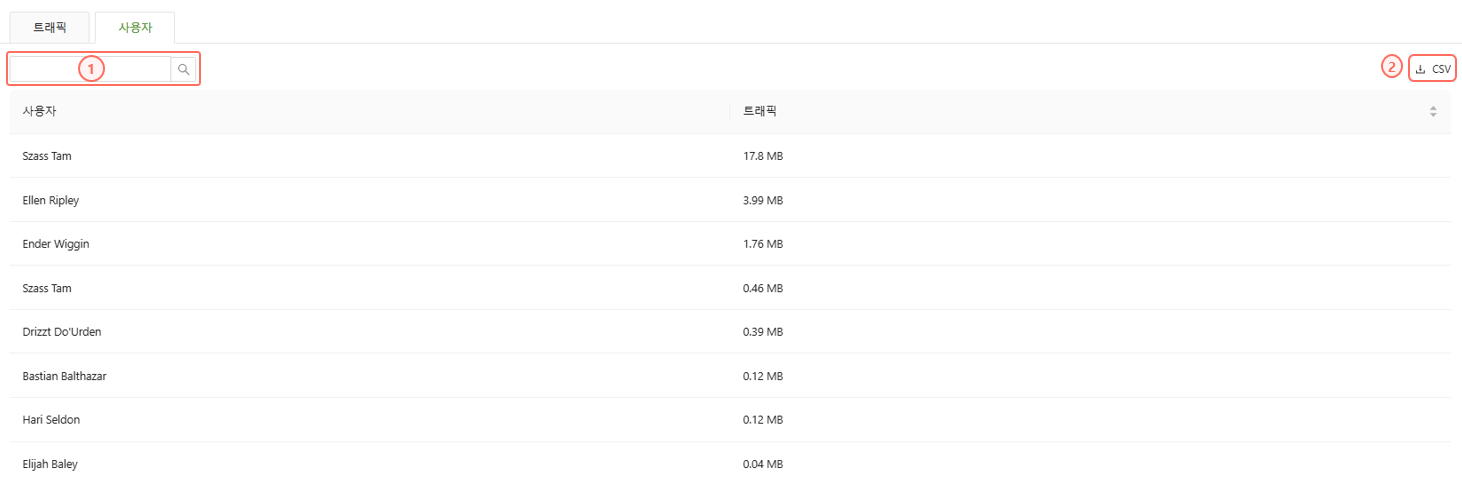Focus the user search input field
The width and height of the screenshot is (1462, 480).
pos(90,69)
